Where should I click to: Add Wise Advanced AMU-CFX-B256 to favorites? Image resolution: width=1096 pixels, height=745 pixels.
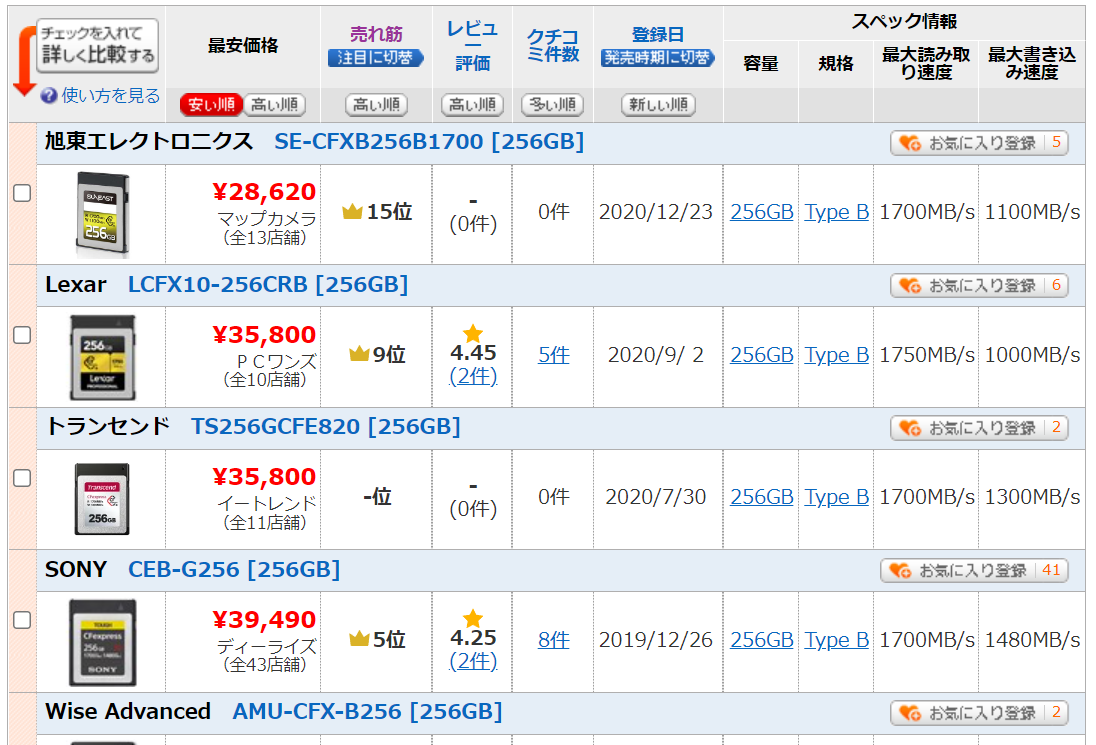979,713
